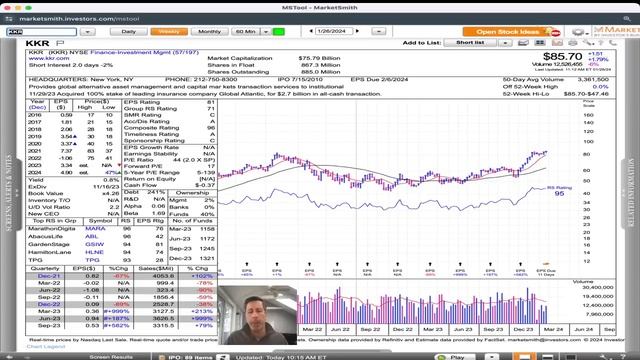Toggle the orange layout button in bottom bar

coord(524,357)
